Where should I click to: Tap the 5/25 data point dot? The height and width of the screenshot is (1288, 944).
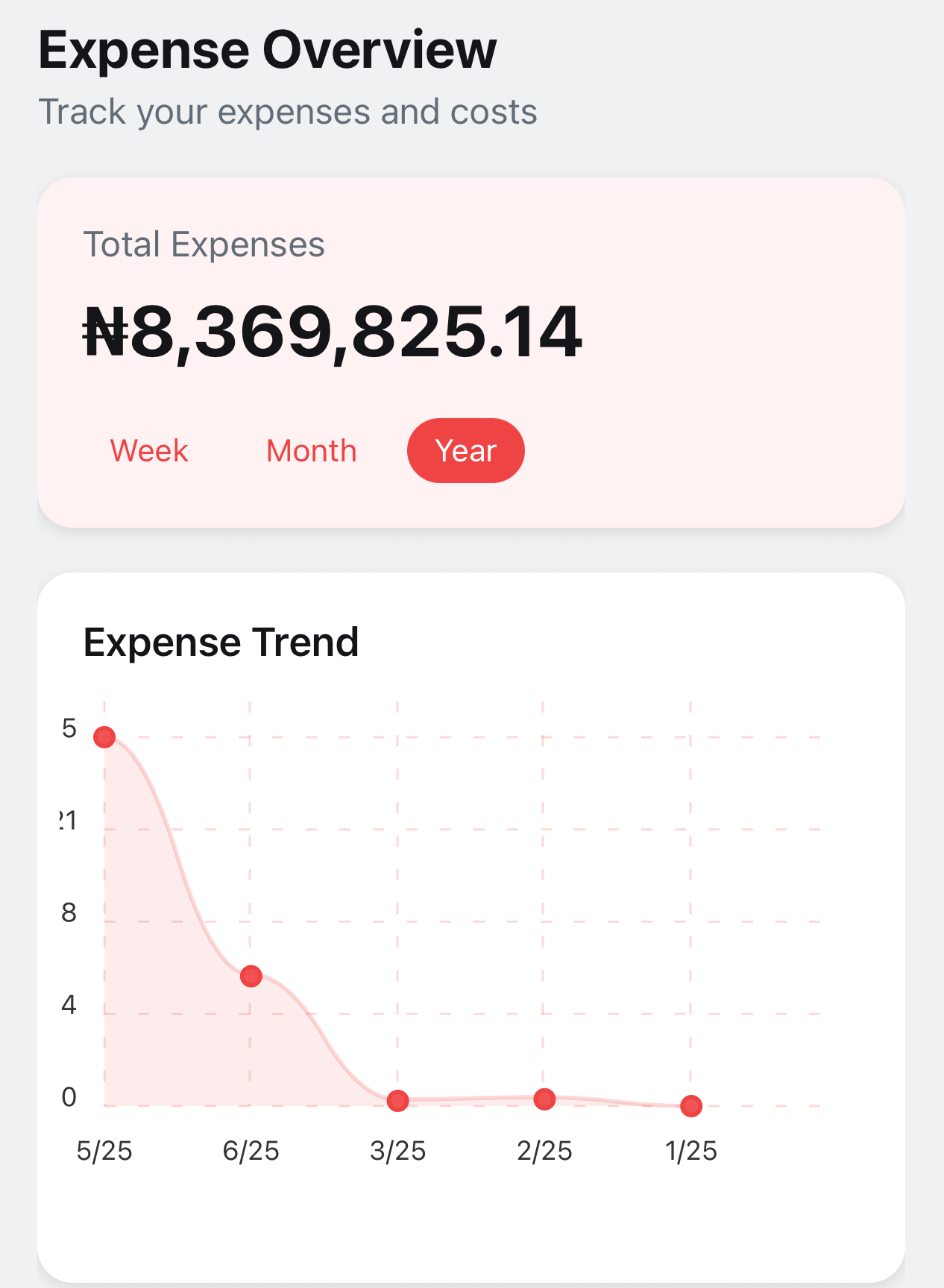(104, 737)
